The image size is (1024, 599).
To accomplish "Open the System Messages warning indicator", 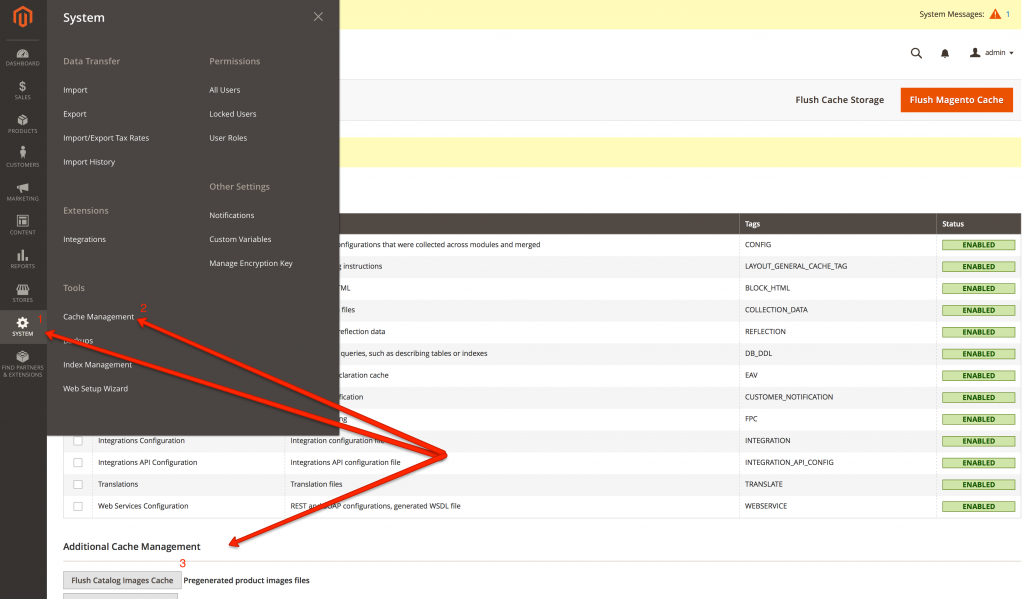I will (x=994, y=14).
